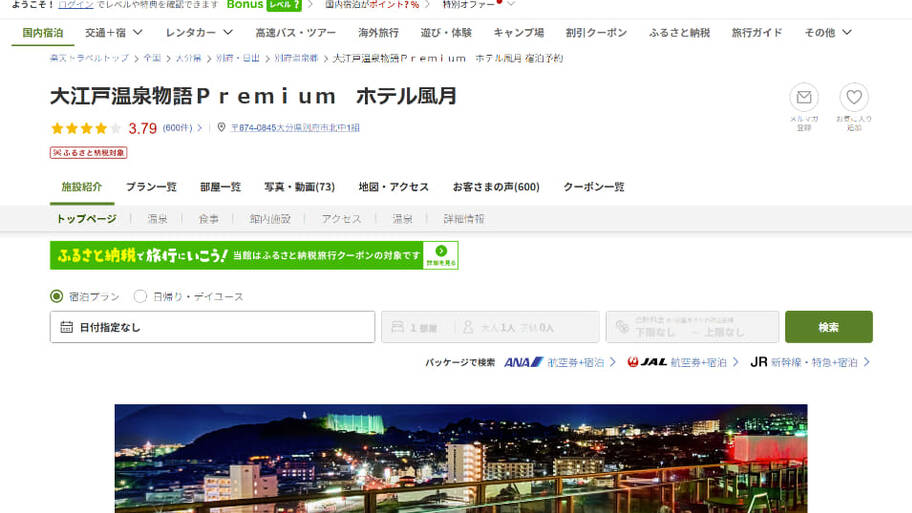Switch to the プラン一覧 tab

click(151, 187)
